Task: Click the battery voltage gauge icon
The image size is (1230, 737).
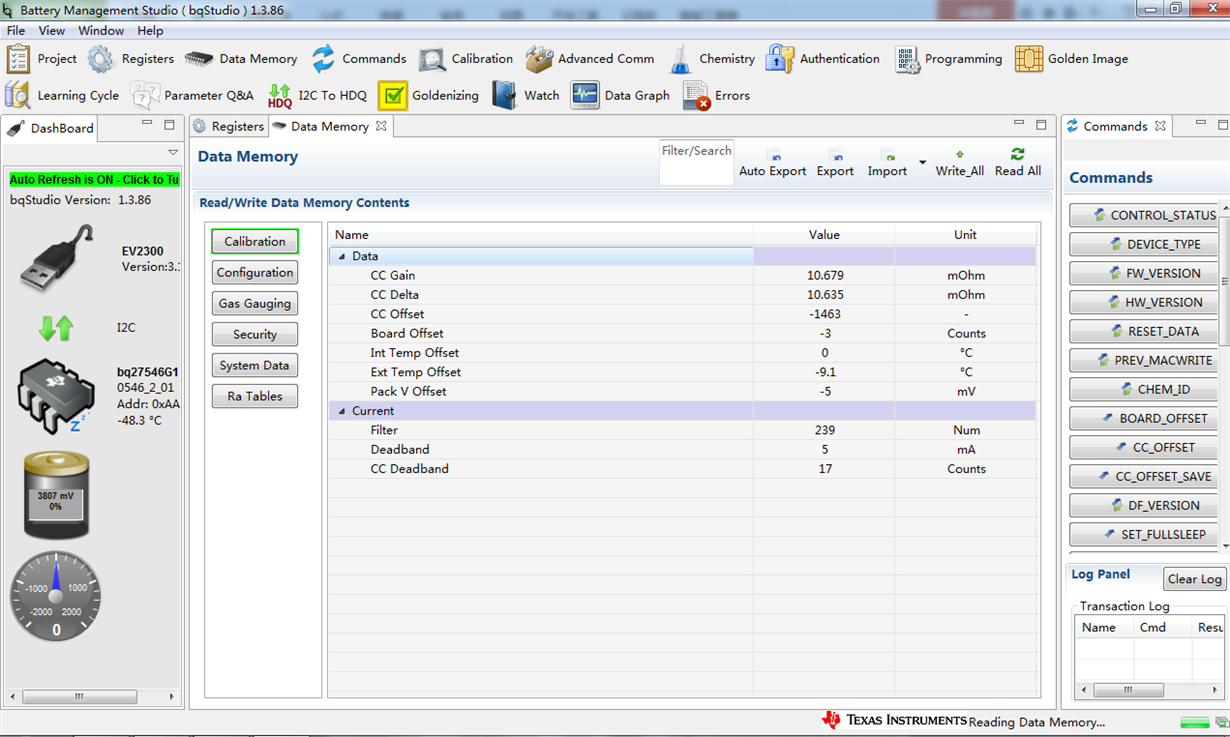Action: tap(56, 495)
